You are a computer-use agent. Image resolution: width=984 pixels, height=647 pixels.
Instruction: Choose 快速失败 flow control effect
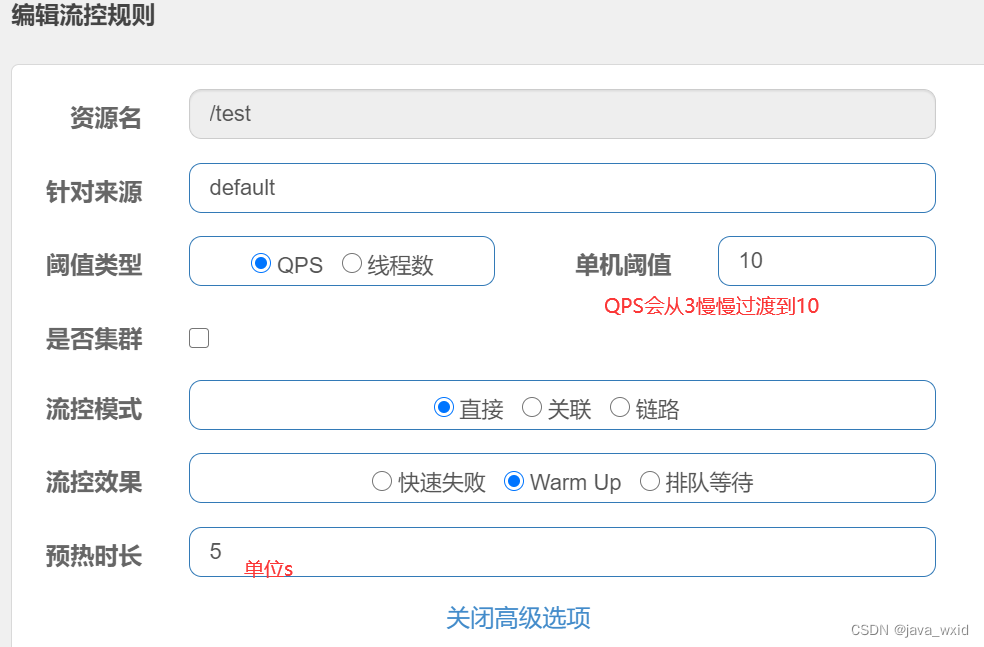(382, 481)
